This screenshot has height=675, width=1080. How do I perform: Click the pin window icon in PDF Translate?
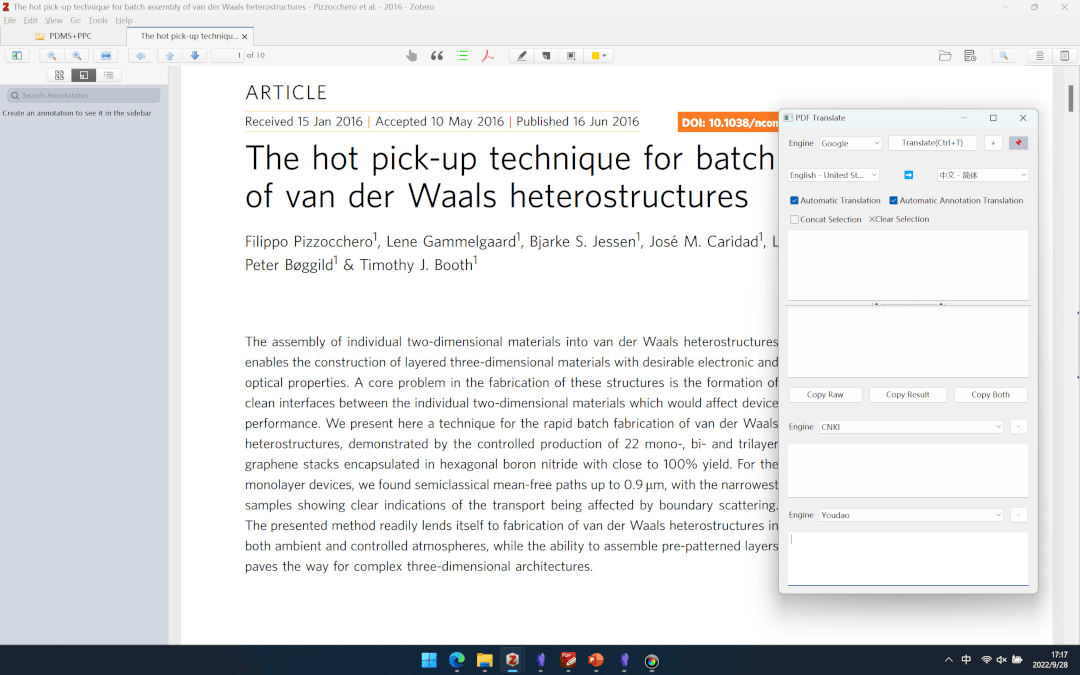pyautogui.click(x=1018, y=143)
